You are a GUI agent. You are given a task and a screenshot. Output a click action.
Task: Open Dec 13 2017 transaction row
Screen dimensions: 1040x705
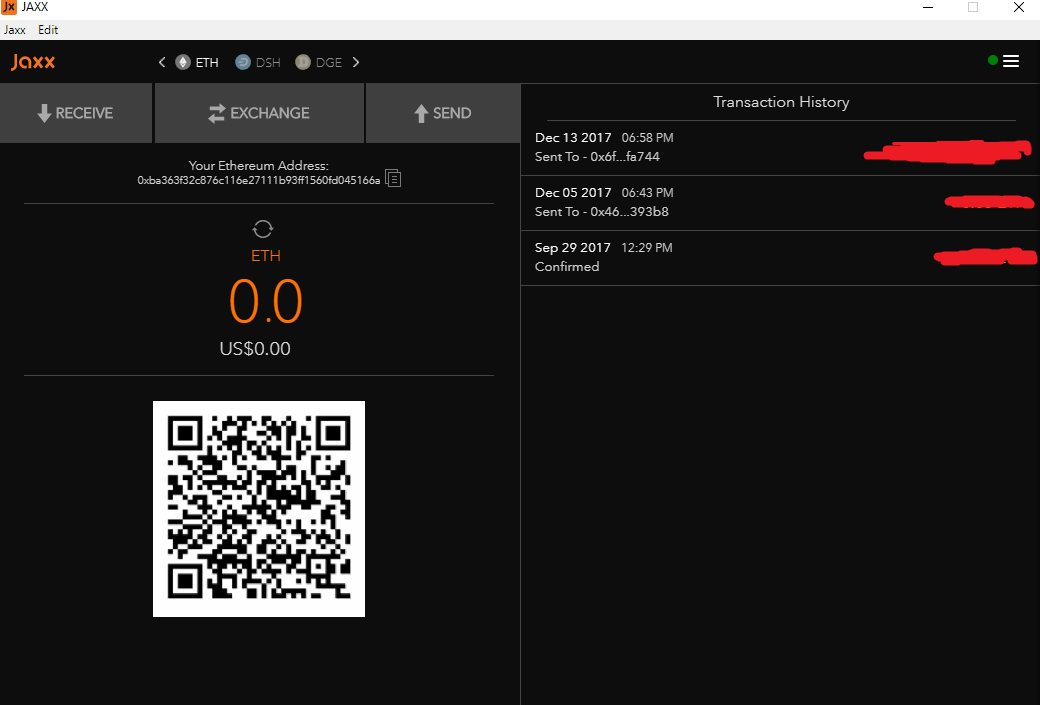(x=780, y=147)
